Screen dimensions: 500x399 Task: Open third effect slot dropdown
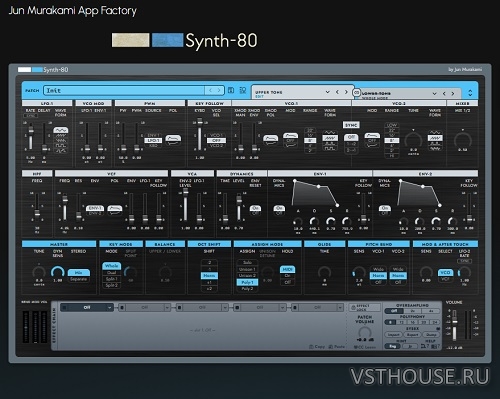(x=225, y=307)
